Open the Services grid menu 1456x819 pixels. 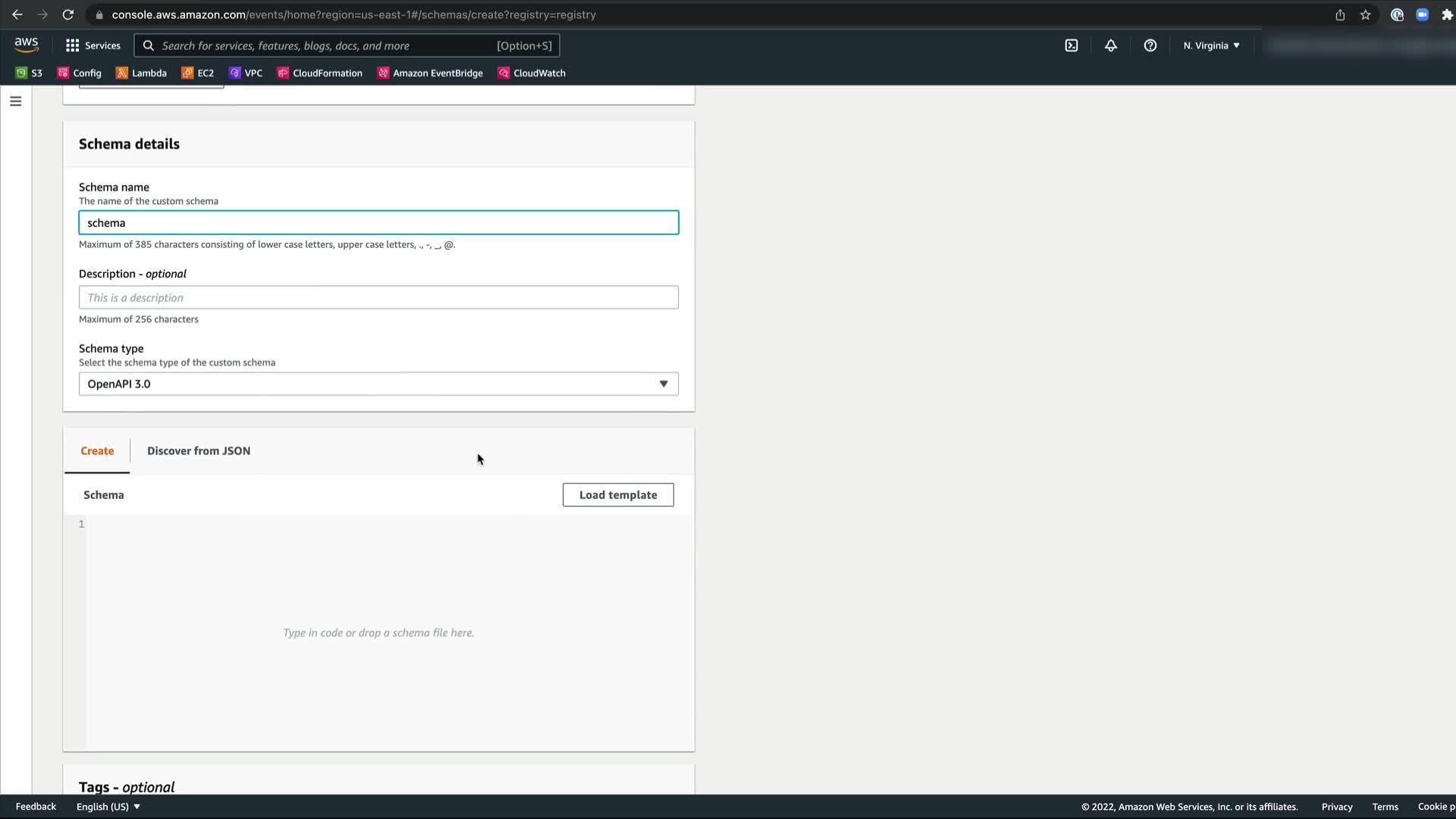coord(93,45)
